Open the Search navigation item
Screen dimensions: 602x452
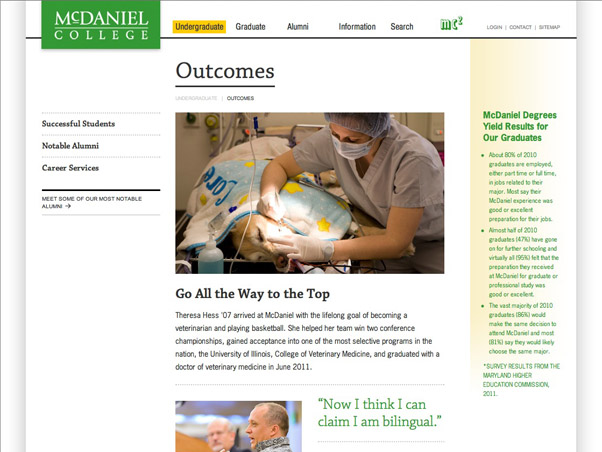click(402, 26)
